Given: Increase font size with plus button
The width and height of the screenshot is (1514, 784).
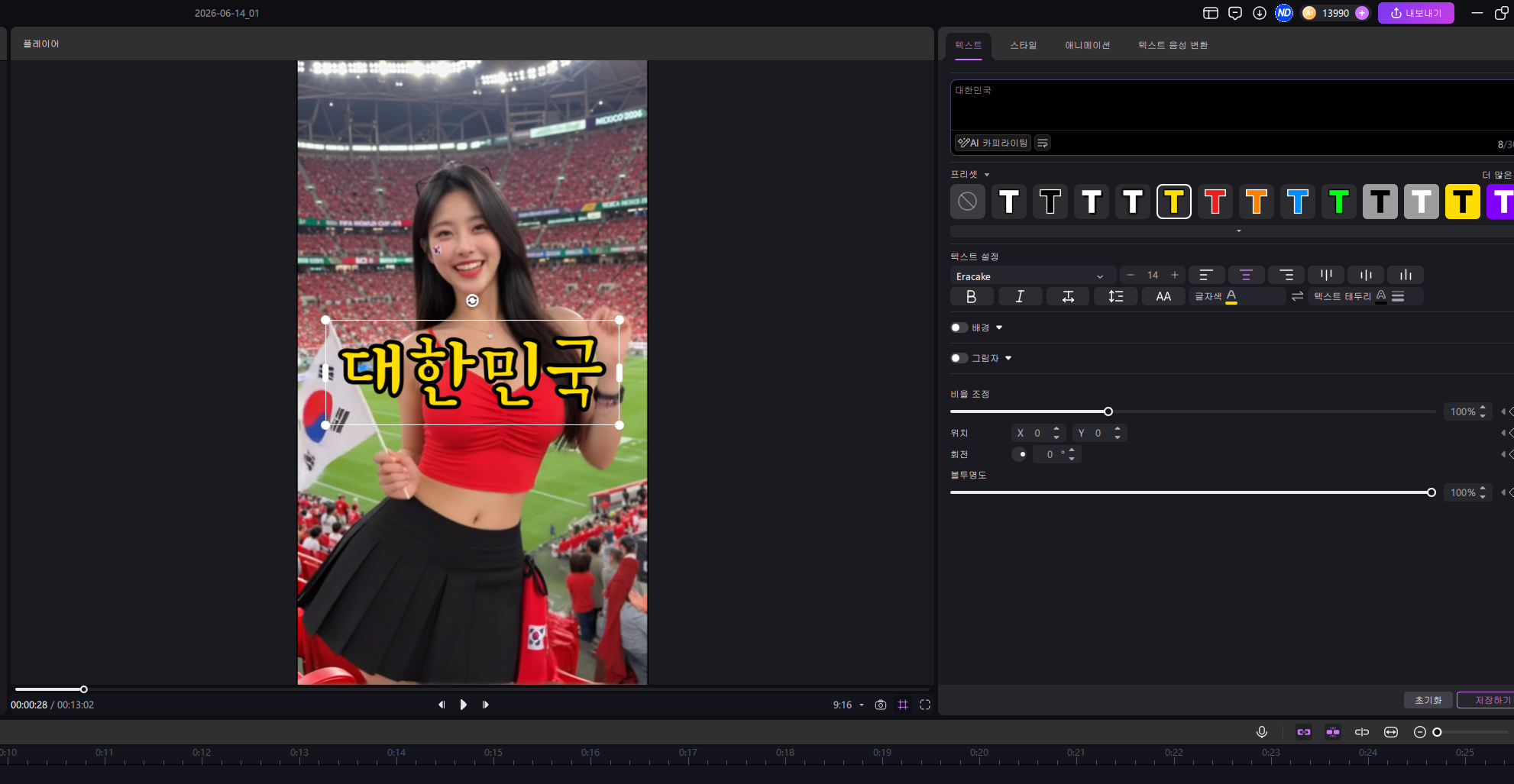Looking at the screenshot, I should 1175,275.
